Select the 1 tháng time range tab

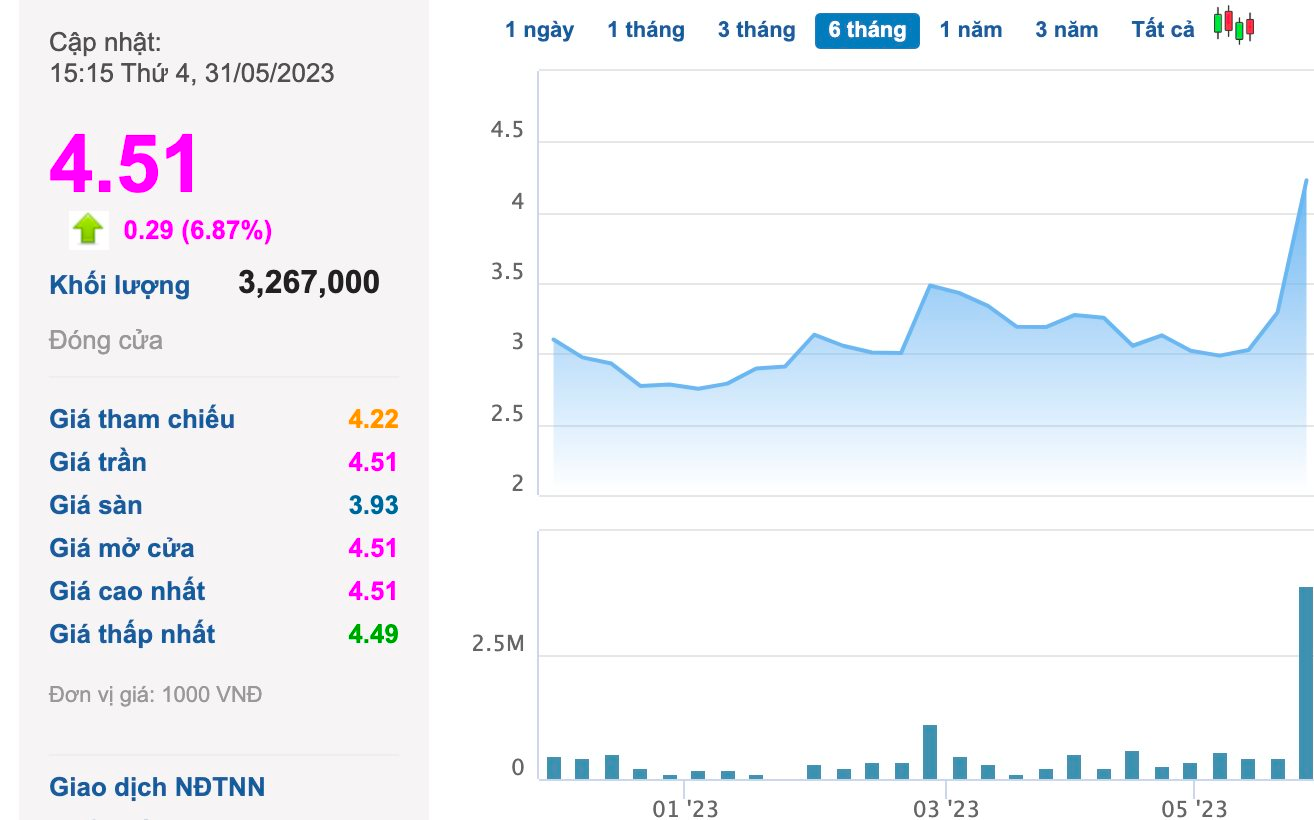(646, 30)
